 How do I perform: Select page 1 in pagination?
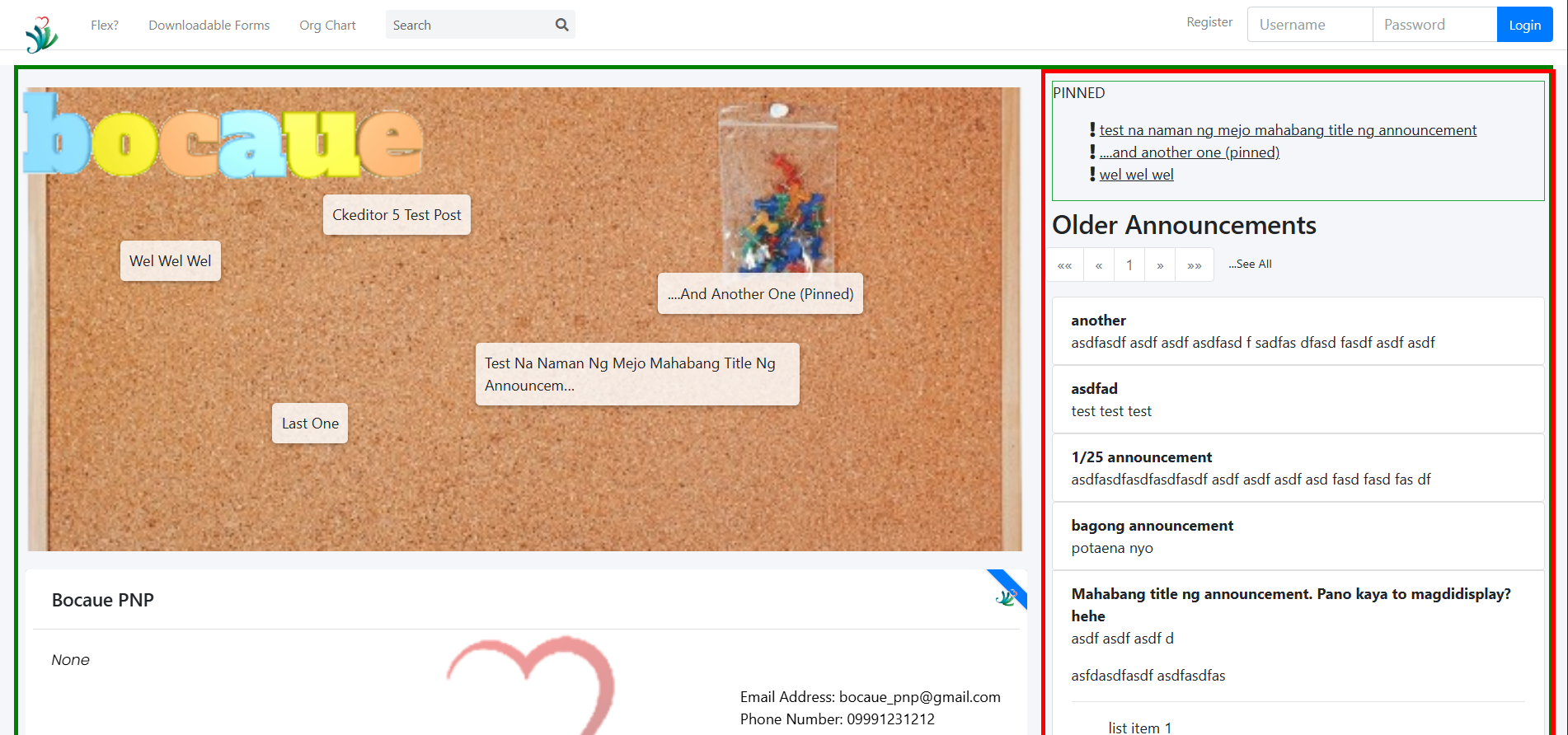pyautogui.click(x=1129, y=265)
